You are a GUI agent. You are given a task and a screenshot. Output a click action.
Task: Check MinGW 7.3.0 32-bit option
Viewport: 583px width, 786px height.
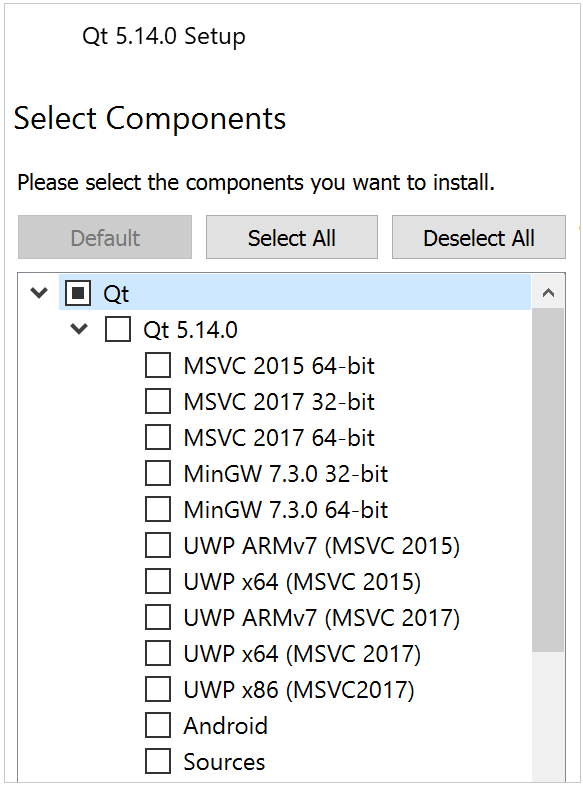(x=158, y=473)
